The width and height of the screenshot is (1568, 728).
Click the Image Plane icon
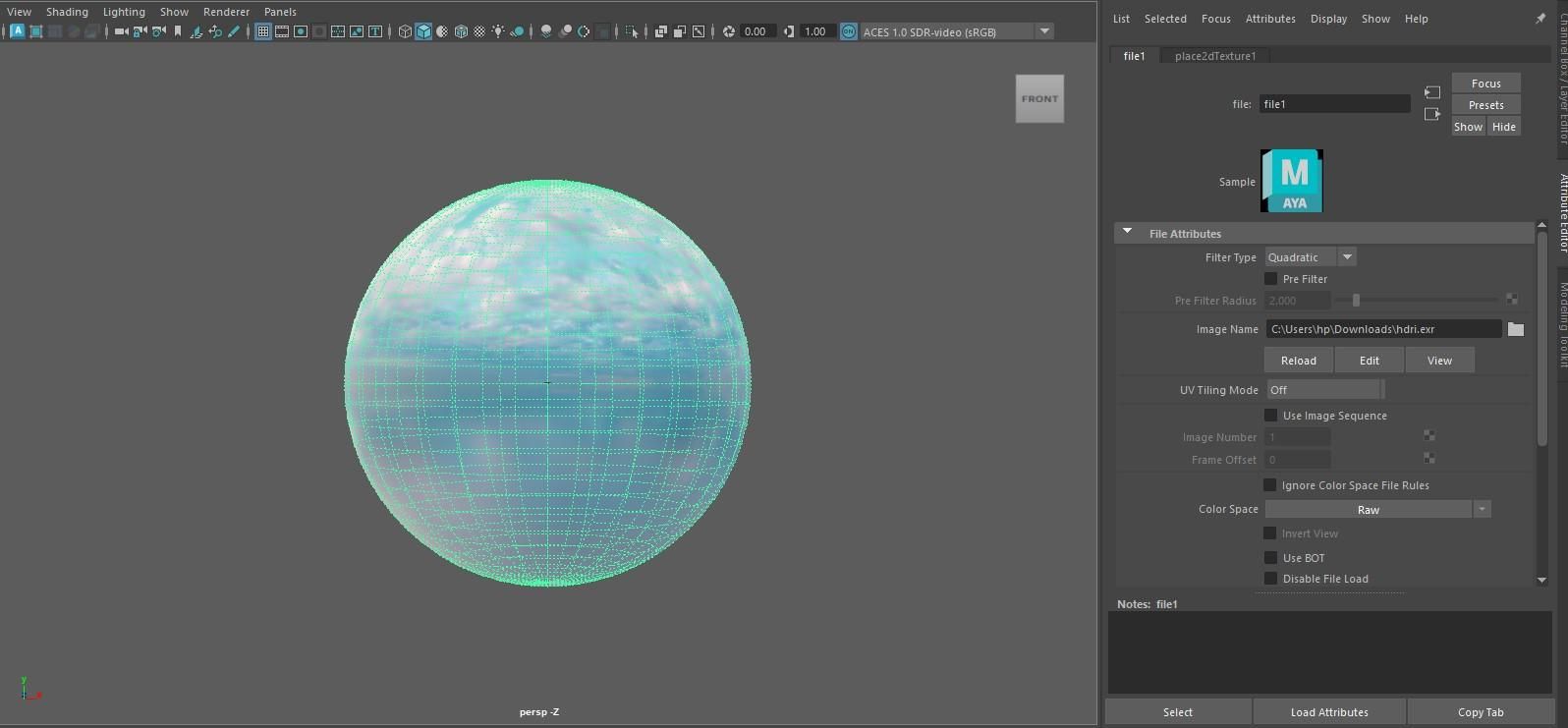tap(196, 31)
